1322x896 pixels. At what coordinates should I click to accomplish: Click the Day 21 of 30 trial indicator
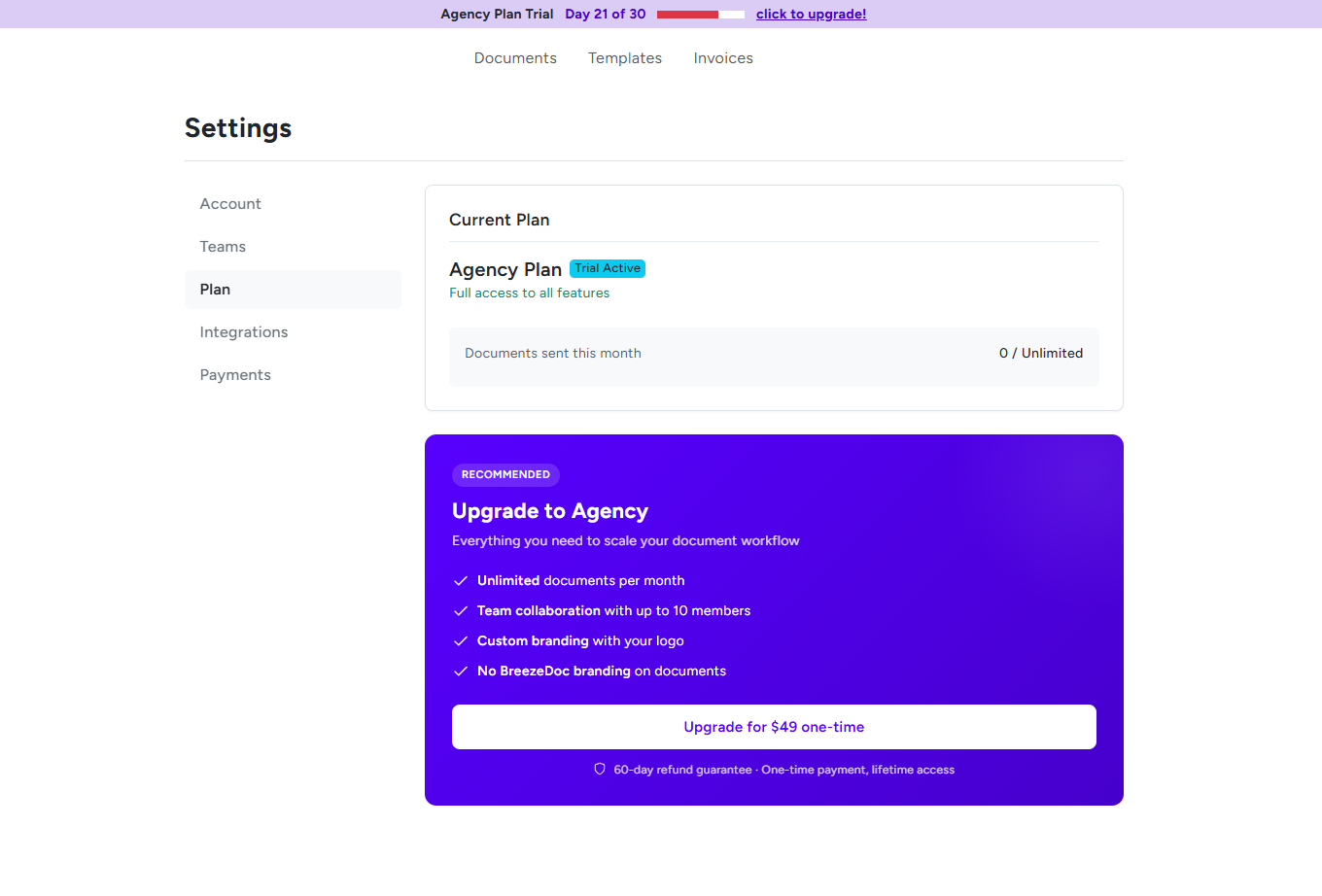pyautogui.click(x=605, y=14)
